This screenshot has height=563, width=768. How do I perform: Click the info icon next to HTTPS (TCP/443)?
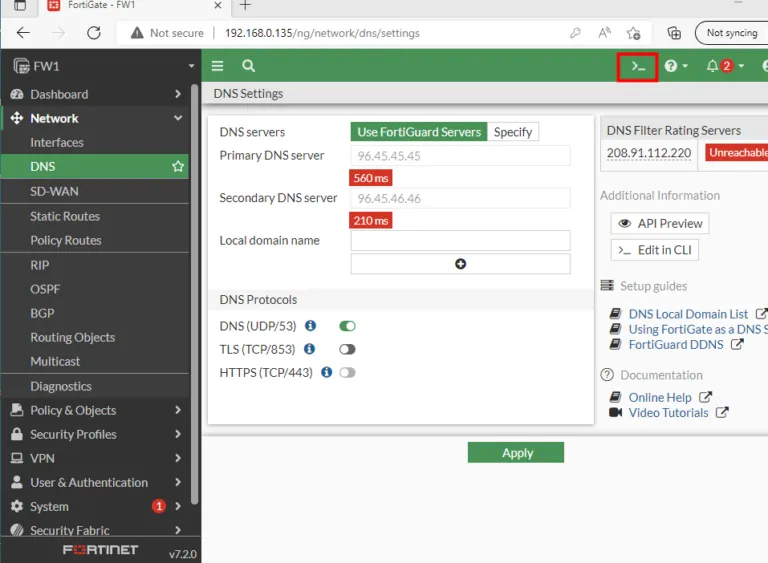pos(326,372)
